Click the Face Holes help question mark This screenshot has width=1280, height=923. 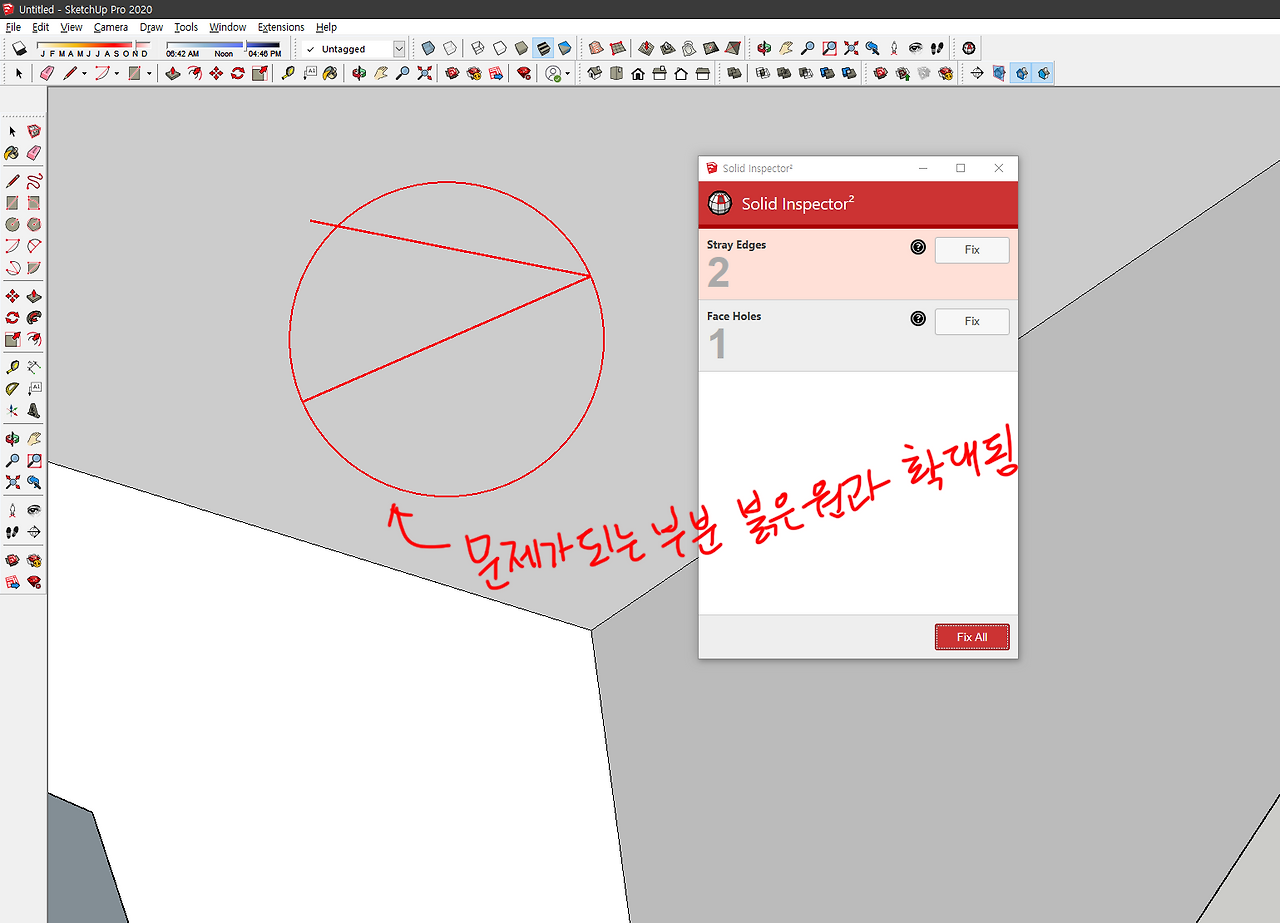pyautogui.click(x=918, y=318)
